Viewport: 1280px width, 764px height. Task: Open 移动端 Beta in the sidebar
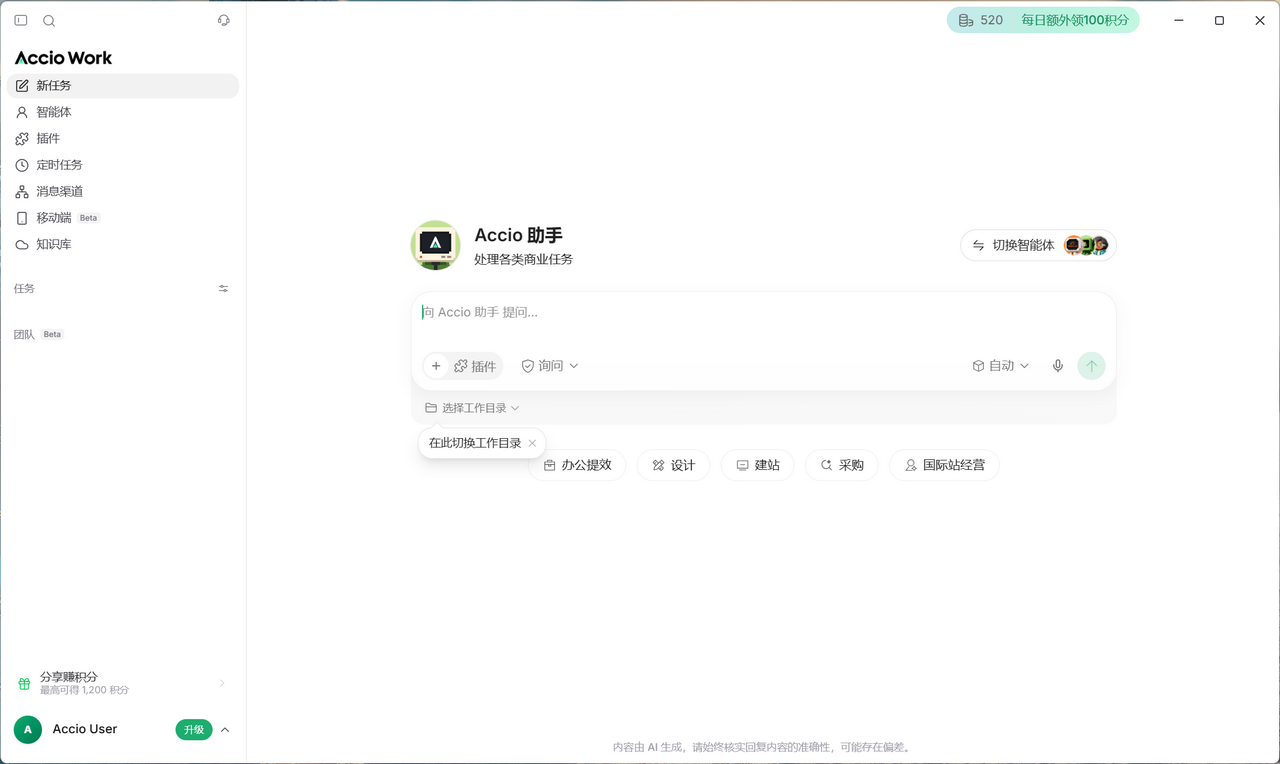(123, 218)
